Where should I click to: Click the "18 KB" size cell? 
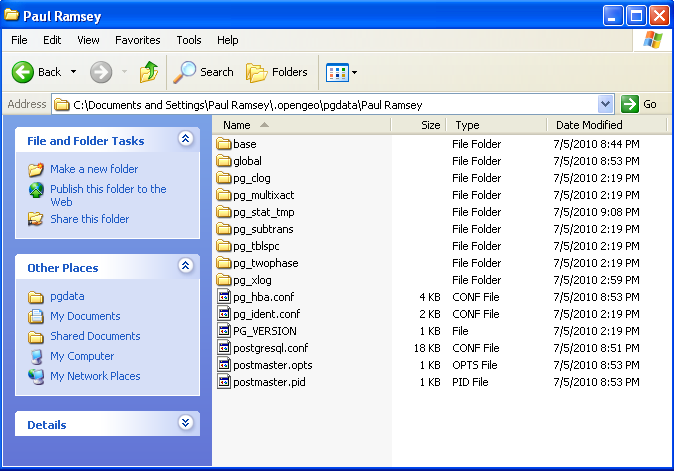427,348
